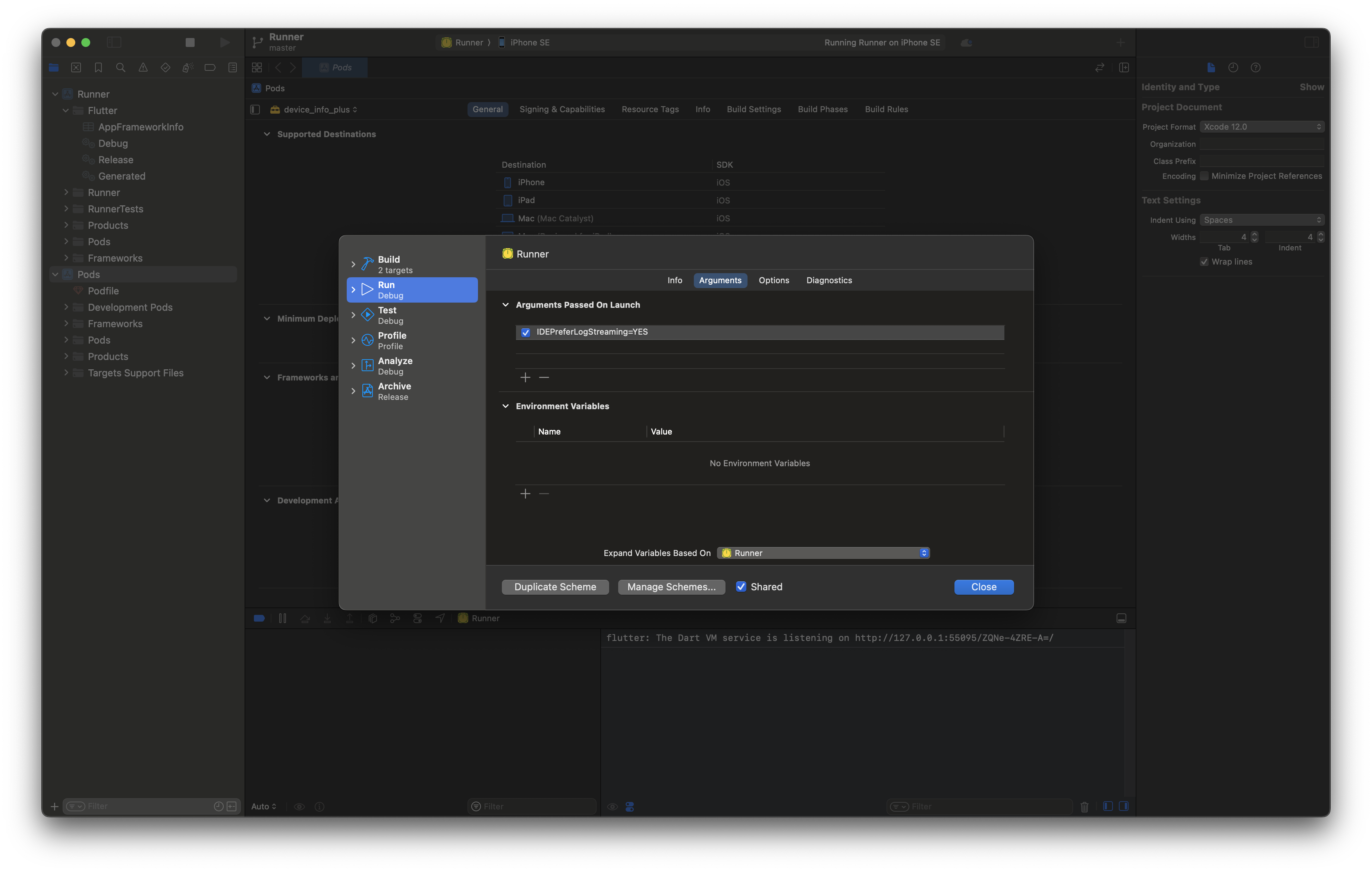Toggle the Shared scheme checkbox
1372x872 pixels.
point(741,587)
